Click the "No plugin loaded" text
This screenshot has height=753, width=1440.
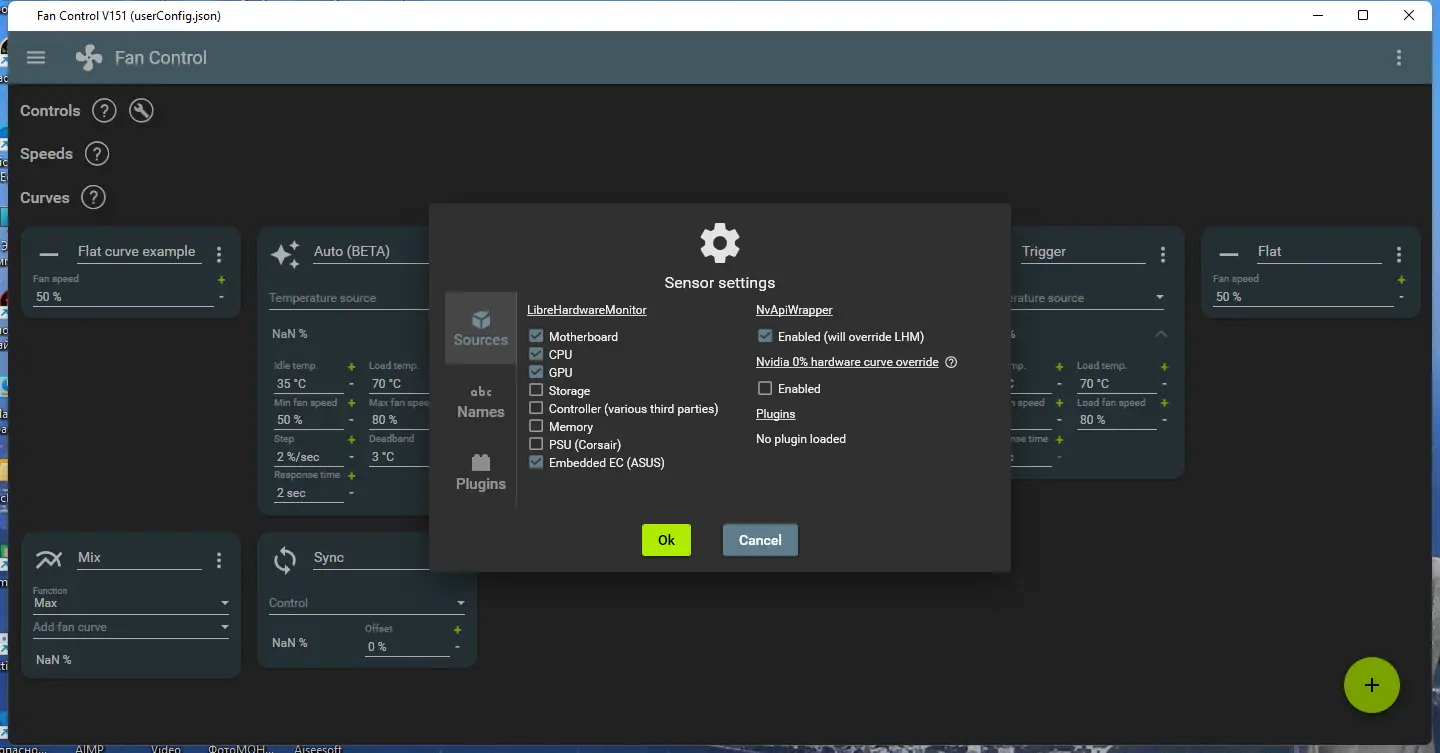pos(801,439)
